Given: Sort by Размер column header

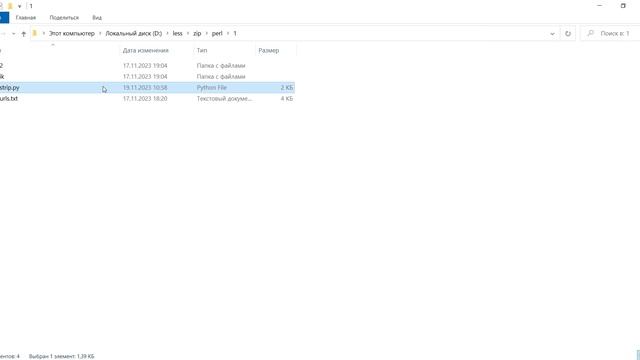Looking at the screenshot, I should (x=269, y=51).
